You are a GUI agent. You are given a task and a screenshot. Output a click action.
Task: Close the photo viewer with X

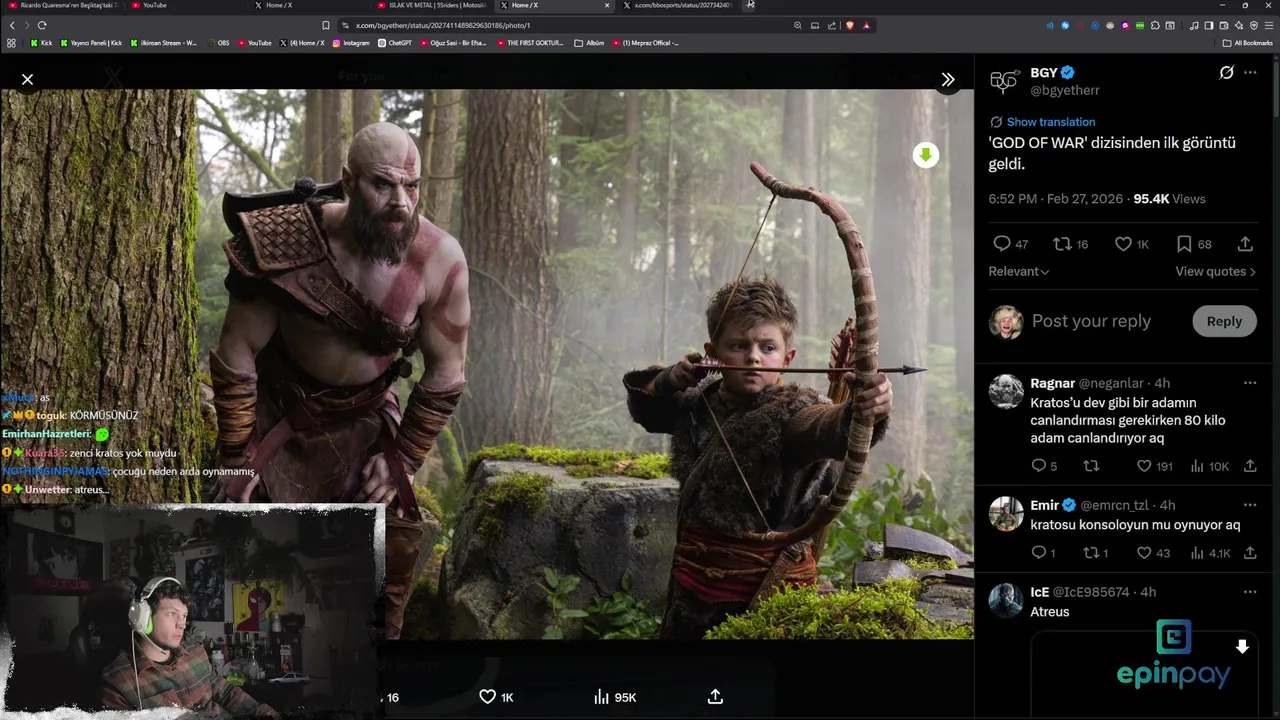[x=27, y=79]
